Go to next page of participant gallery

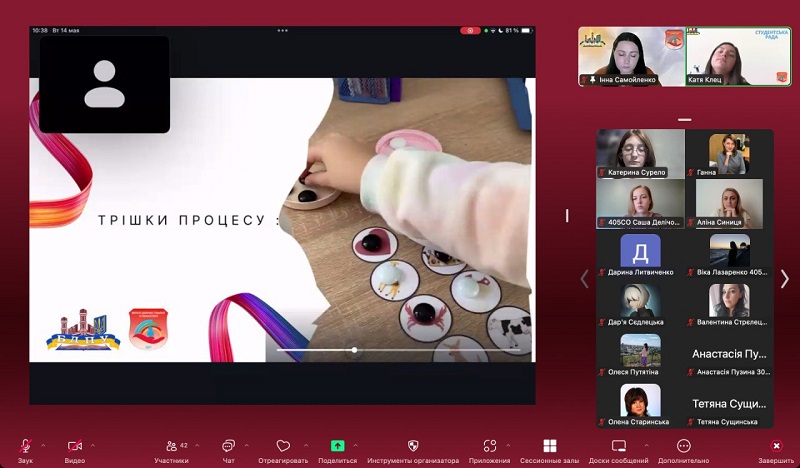point(784,279)
